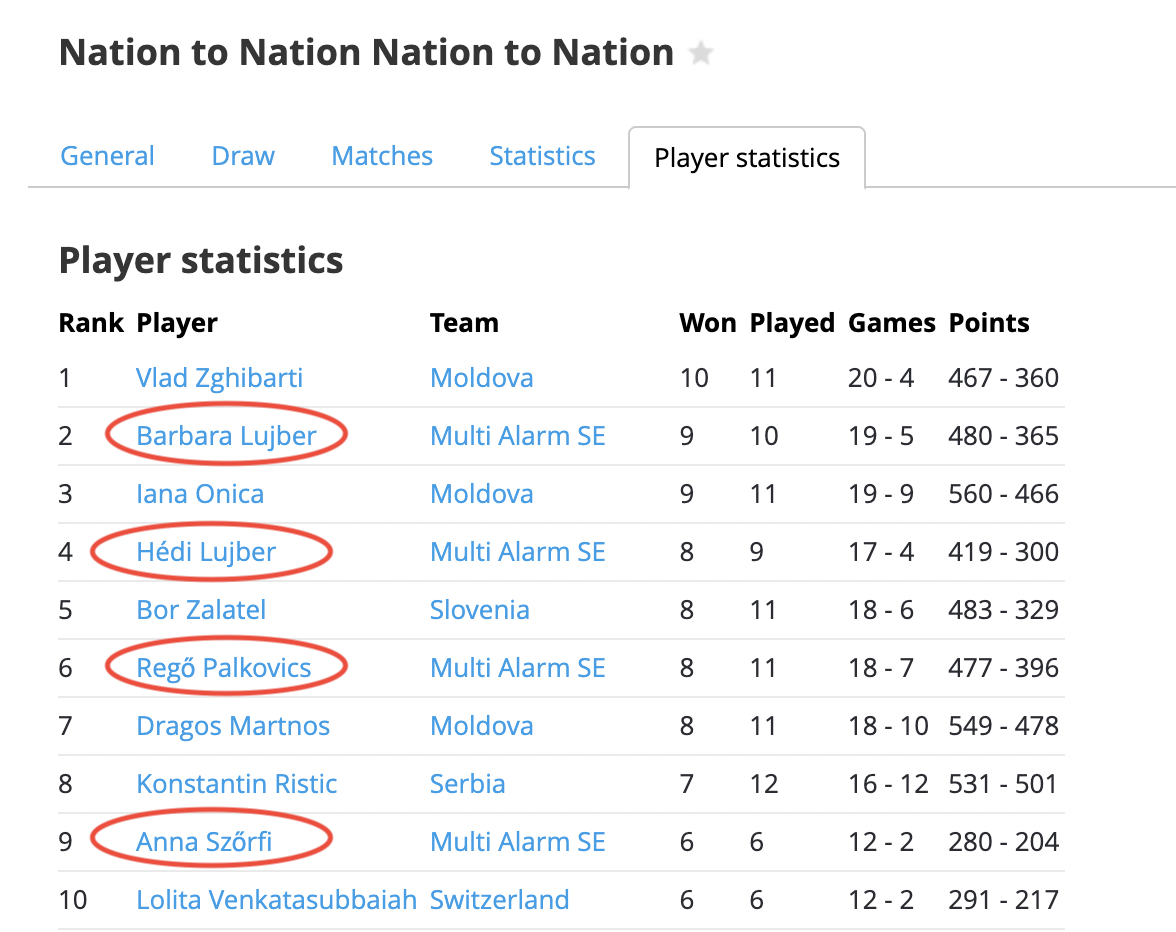Open Hédi Lujber's profile link
This screenshot has height=932, width=1176.
click(x=206, y=552)
